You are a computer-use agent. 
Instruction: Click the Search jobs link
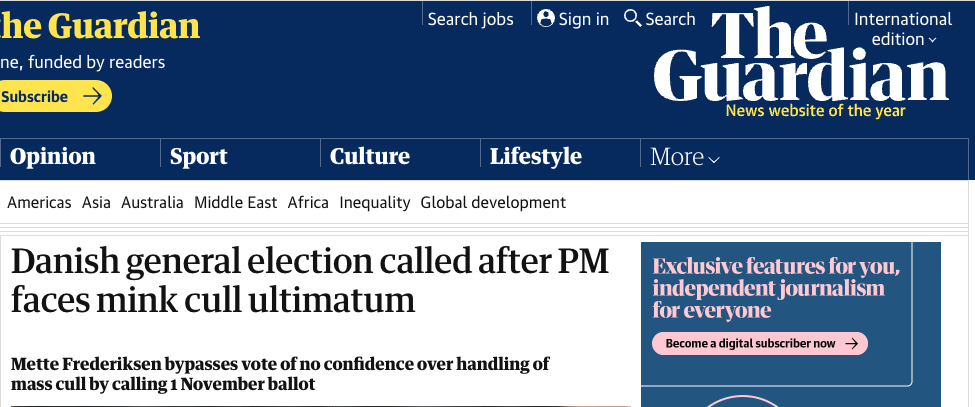tap(470, 19)
